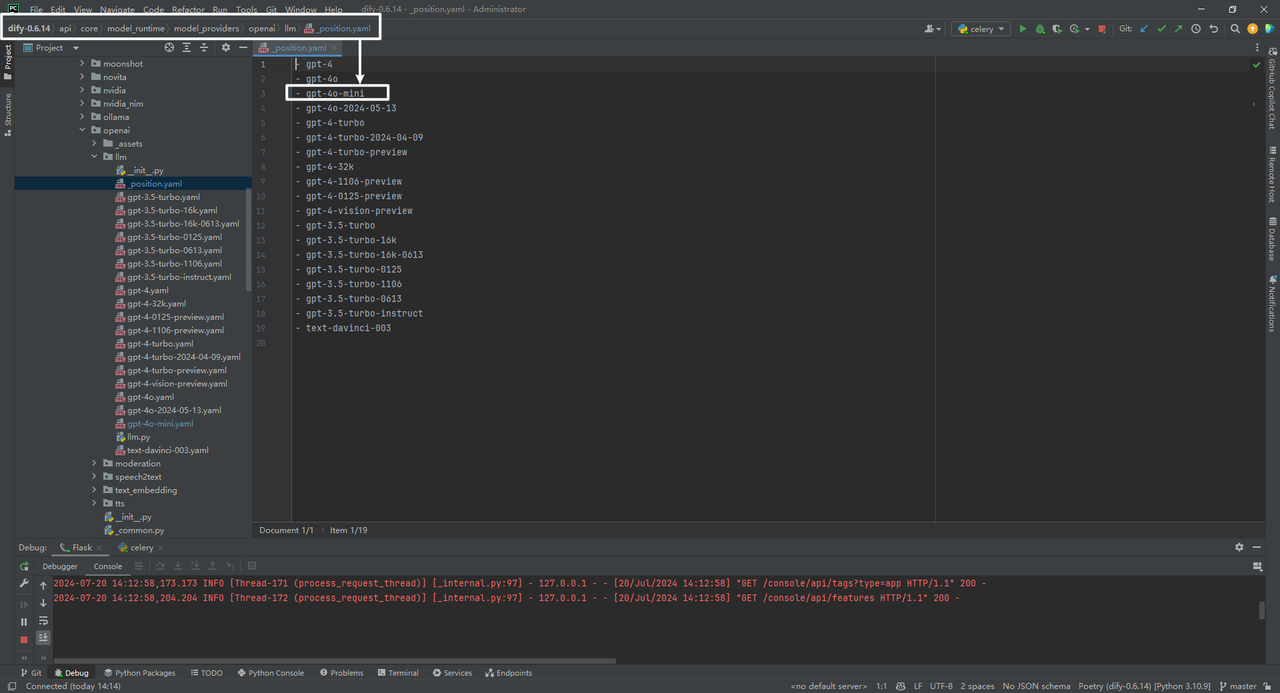Click Git Commit green checkmark
This screenshot has width=1280, height=693.
(x=1161, y=29)
